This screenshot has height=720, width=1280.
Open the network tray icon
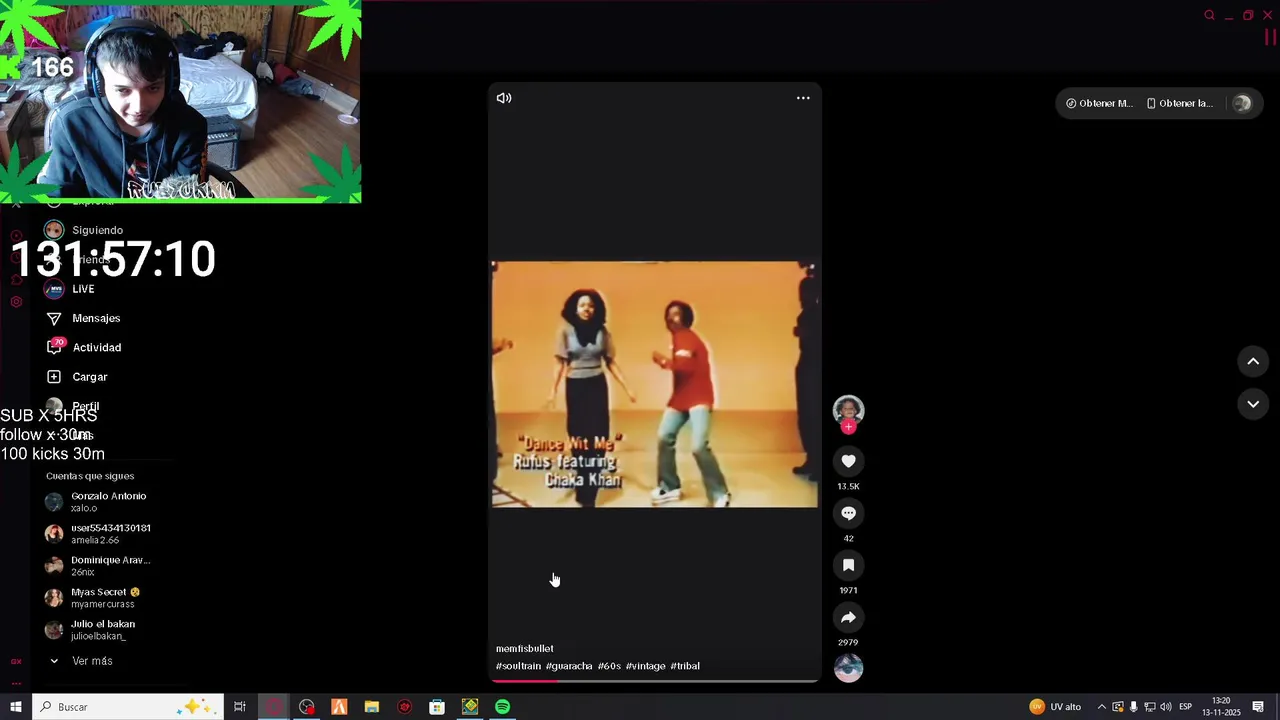click(1150, 707)
